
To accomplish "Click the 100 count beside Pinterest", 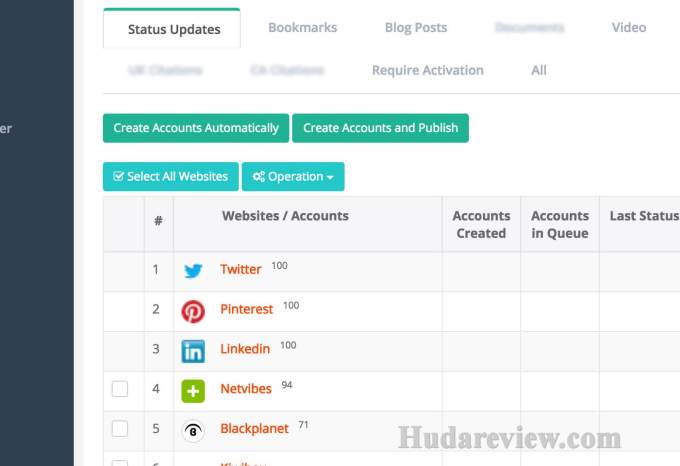I will pyautogui.click(x=291, y=305).
